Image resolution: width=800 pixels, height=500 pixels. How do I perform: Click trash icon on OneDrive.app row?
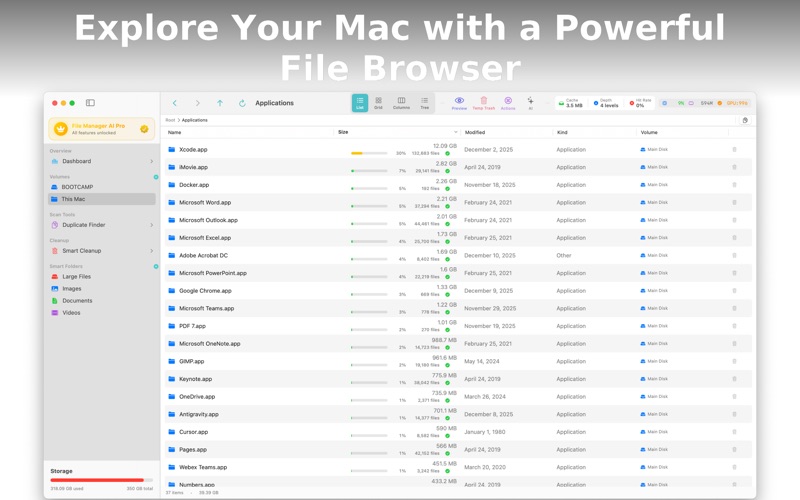click(735, 396)
